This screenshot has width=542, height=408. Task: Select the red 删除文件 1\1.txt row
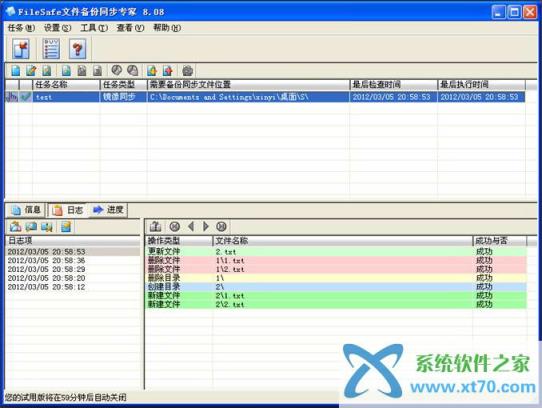(336, 260)
